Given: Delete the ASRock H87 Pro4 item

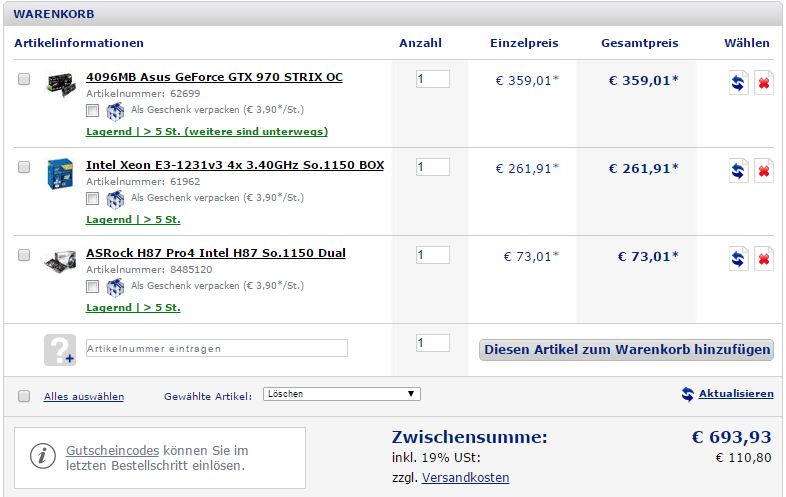Looking at the screenshot, I should click(x=763, y=259).
